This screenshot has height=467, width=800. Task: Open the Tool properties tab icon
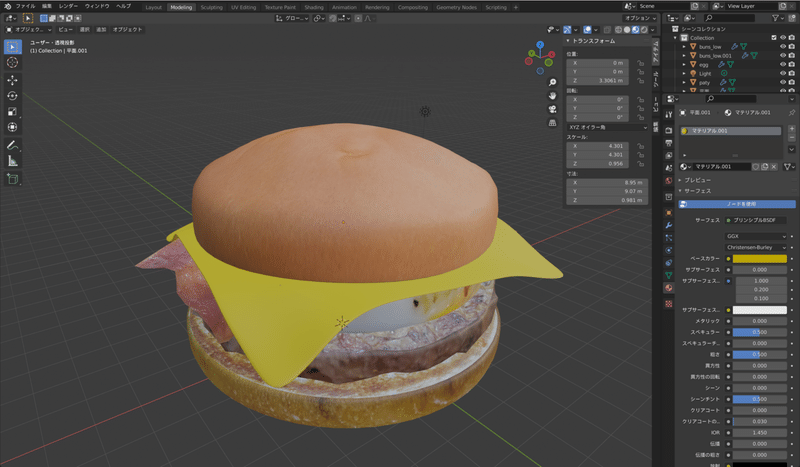click(668, 115)
